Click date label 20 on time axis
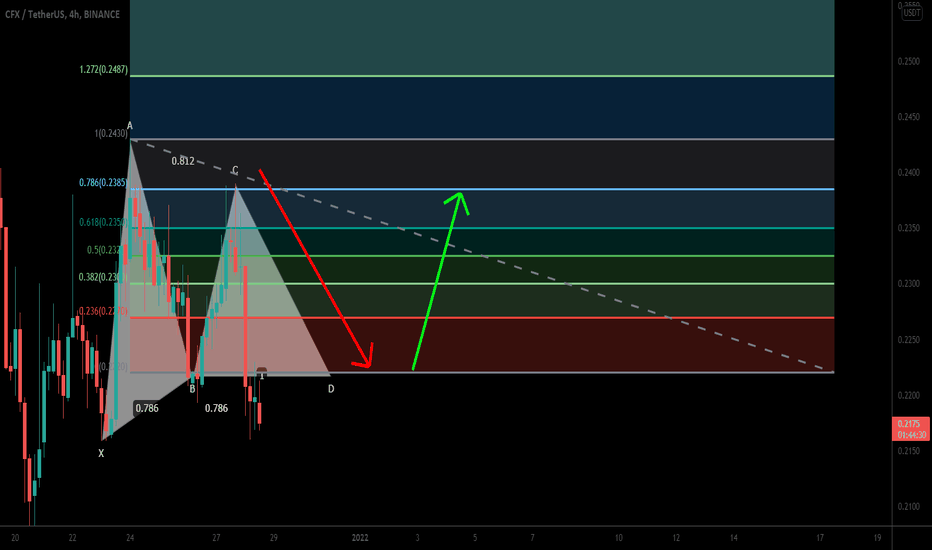932x550 pixels. click(x=15, y=538)
